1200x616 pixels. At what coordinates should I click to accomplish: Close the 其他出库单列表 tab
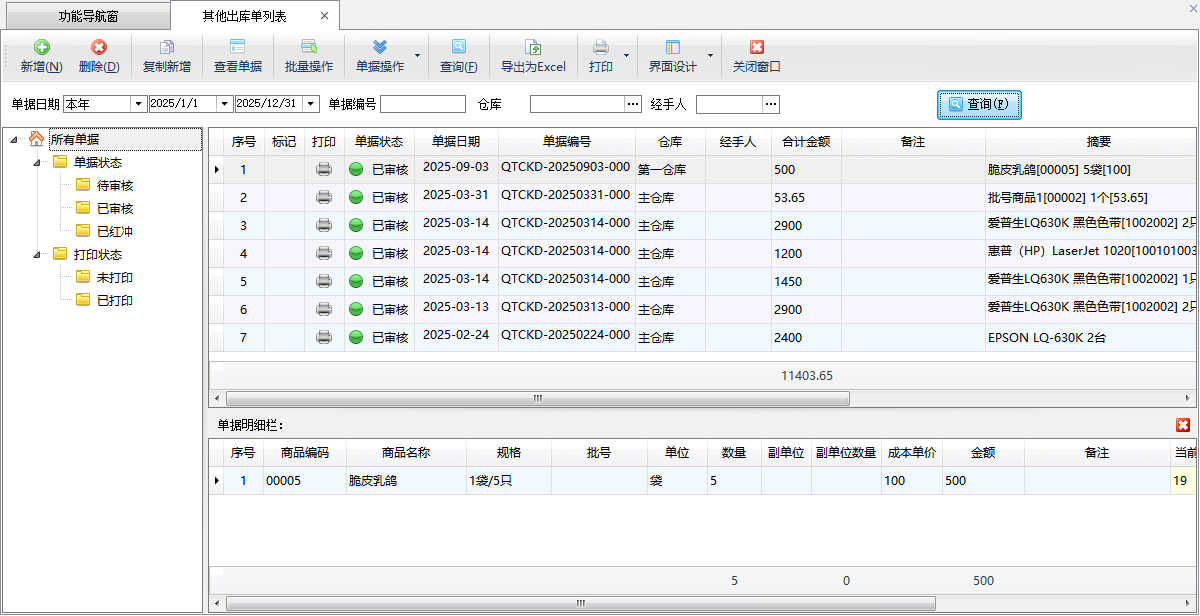point(324,16)
